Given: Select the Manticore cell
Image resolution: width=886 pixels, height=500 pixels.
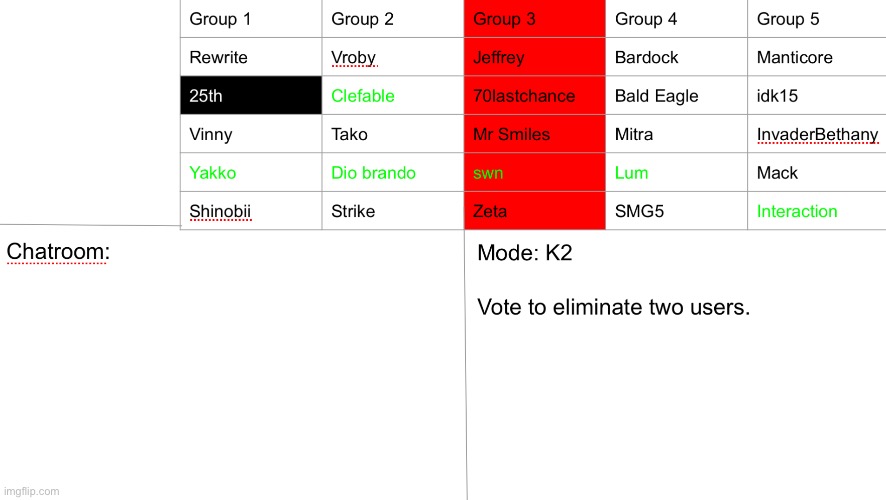Looking at the screenshot, I should pos(817,57).
